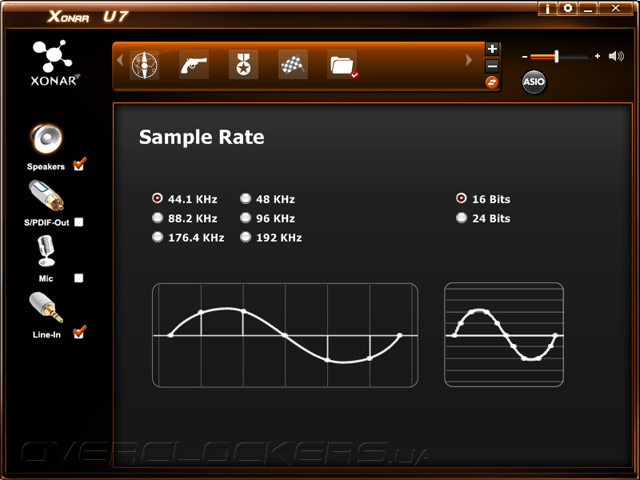The image size is (640, 480).
Task: Open the ASIO settings button
Action: point(534,82)
